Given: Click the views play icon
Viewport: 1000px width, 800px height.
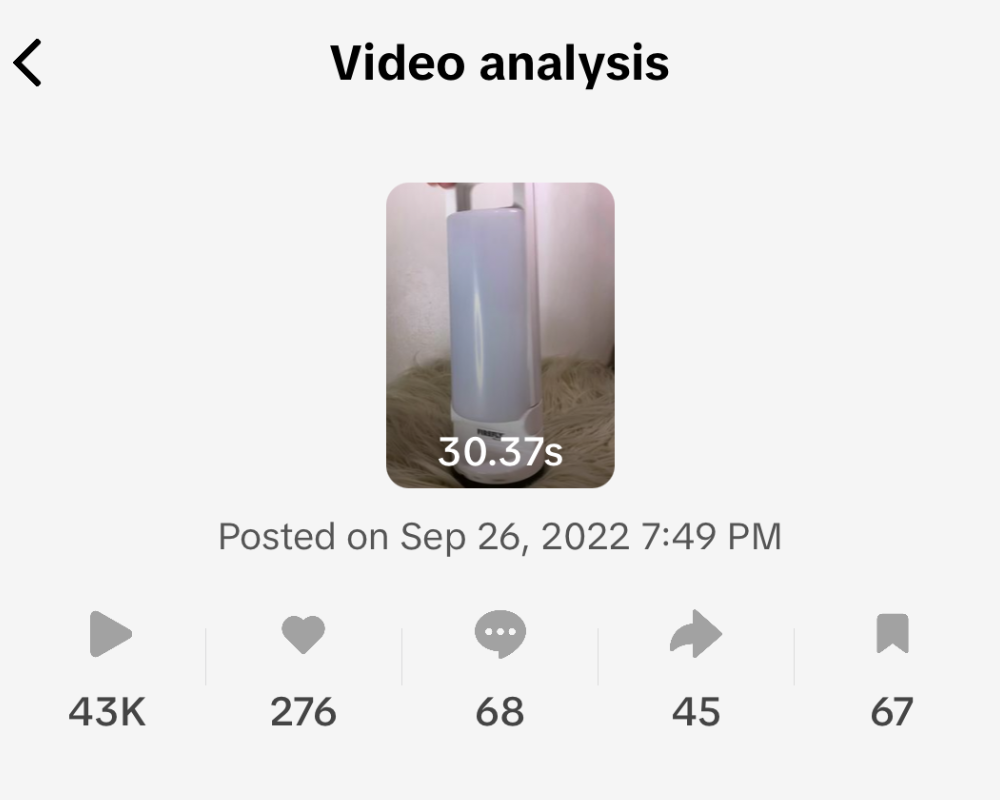Looking at the screenshot, I should coord(109,634).
